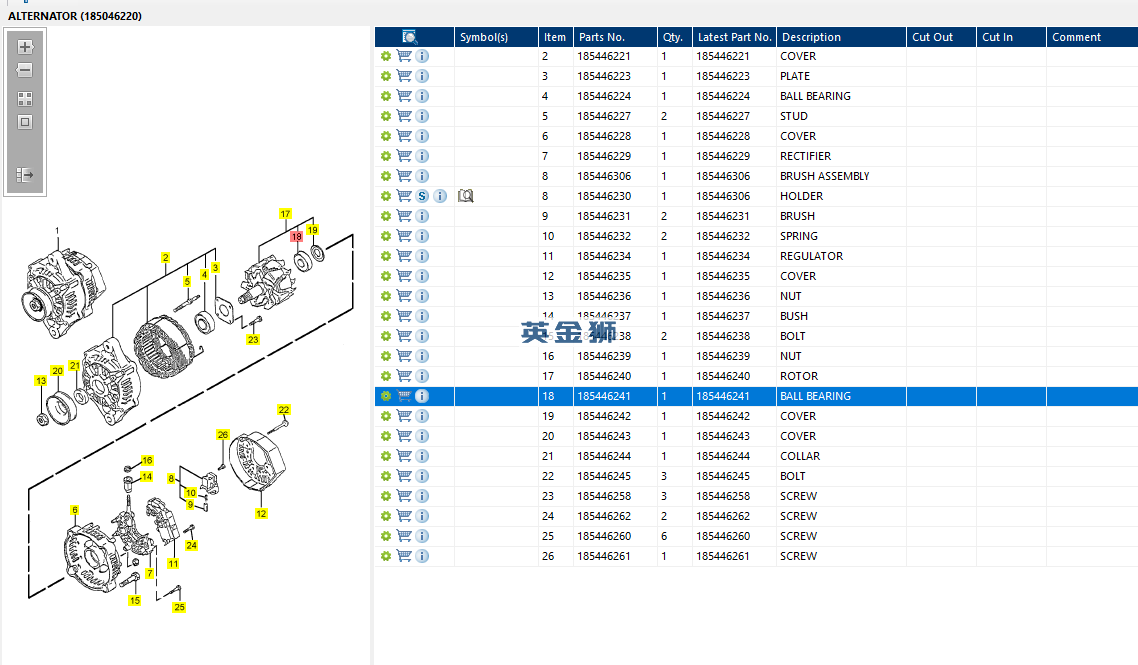Click the blue S supersession icon on HOLDER row
Image resolution: width=1138 pixels, height=665 pixels.
[422, 196]
